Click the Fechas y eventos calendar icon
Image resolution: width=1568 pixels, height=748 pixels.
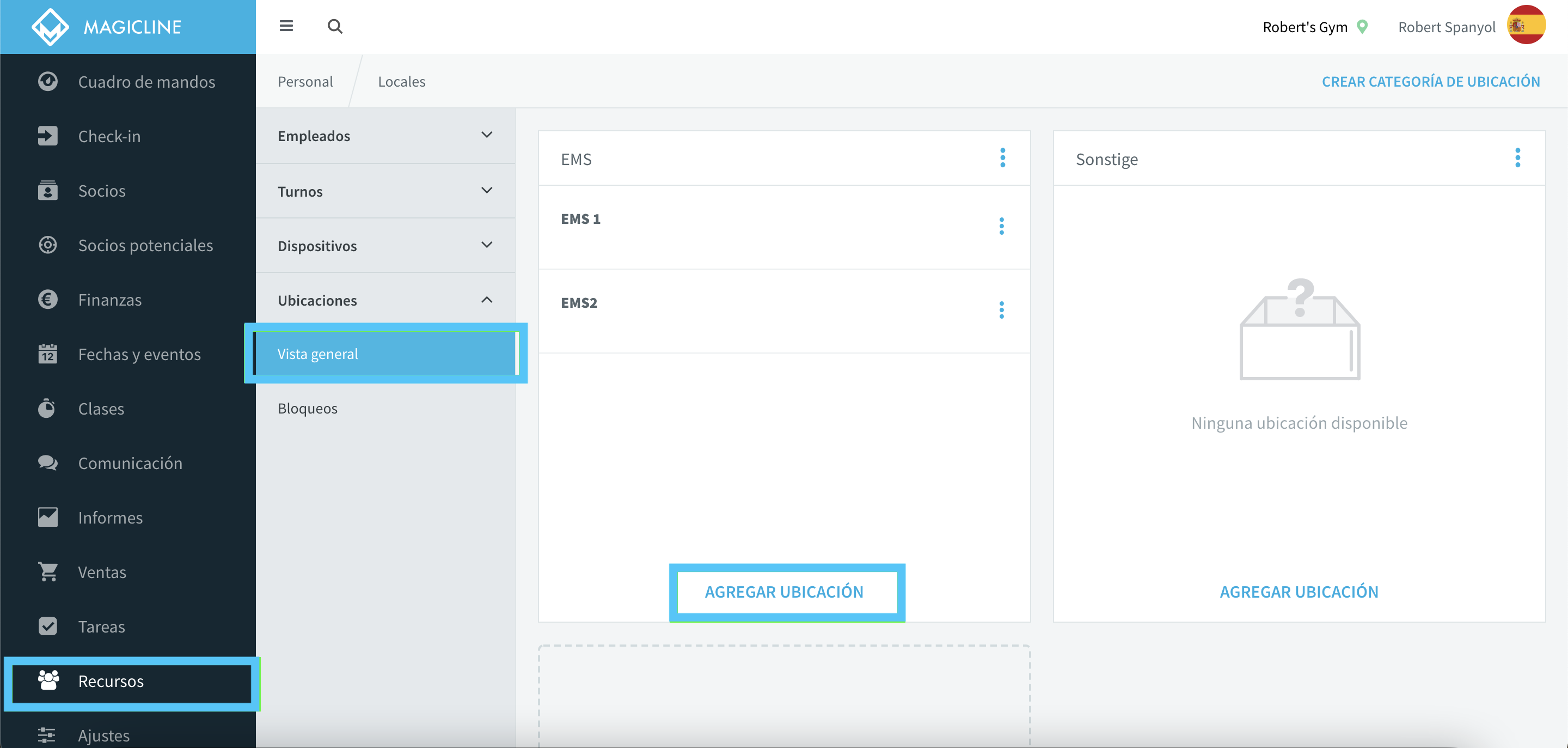click(47, 354)
